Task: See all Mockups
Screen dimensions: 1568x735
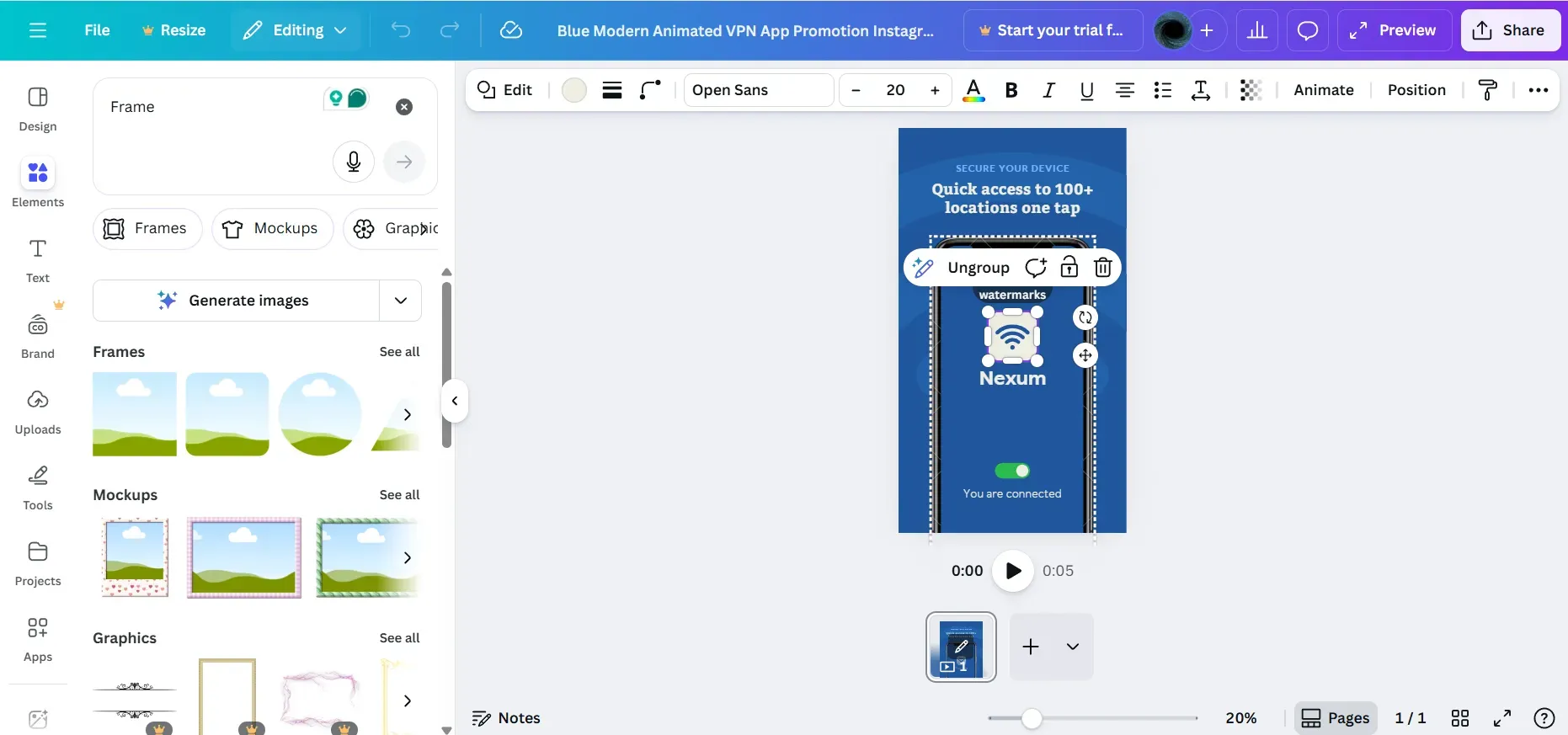Action: click(x=399, y=495)
